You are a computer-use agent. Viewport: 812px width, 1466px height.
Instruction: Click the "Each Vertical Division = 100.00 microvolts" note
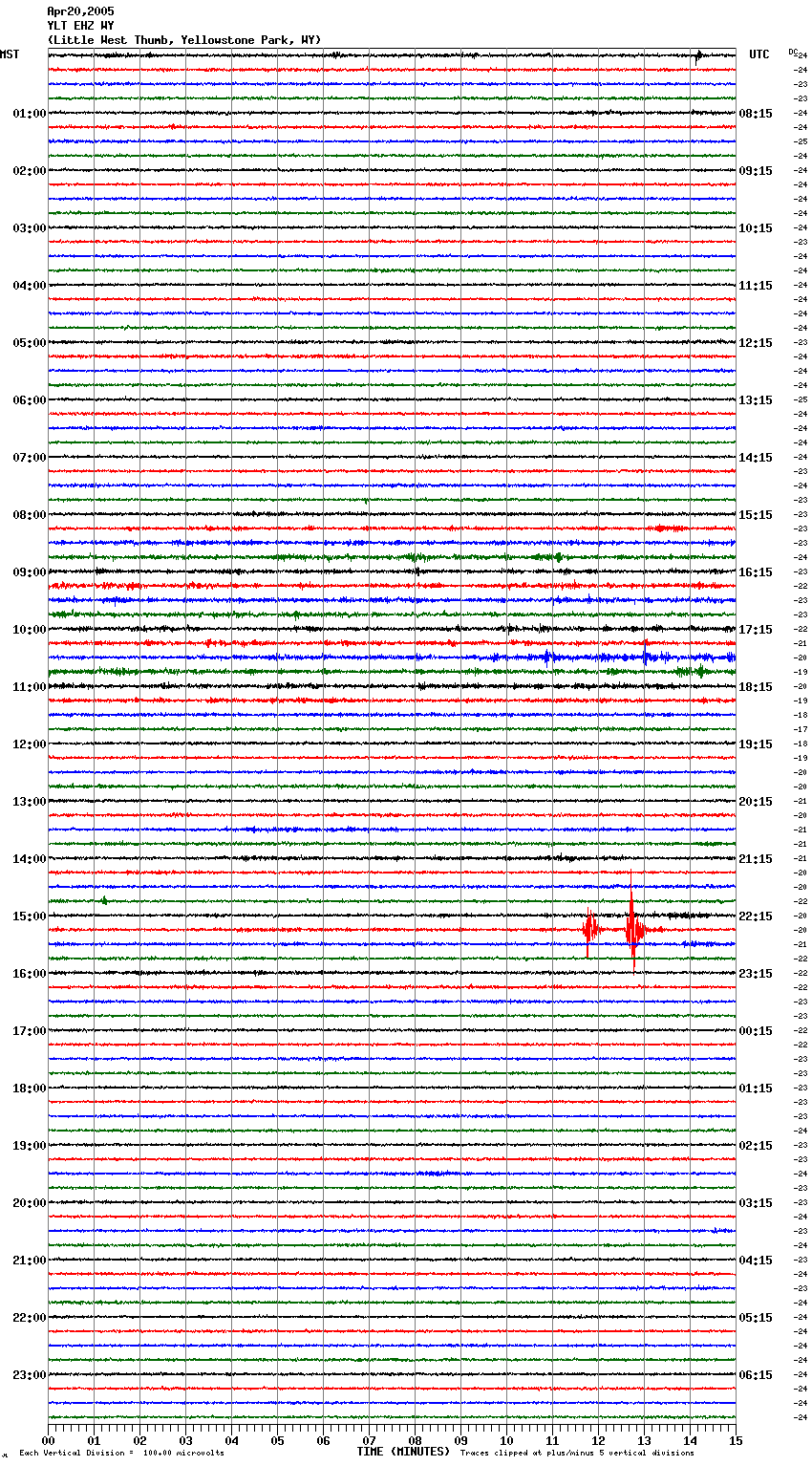point(121,1453)
